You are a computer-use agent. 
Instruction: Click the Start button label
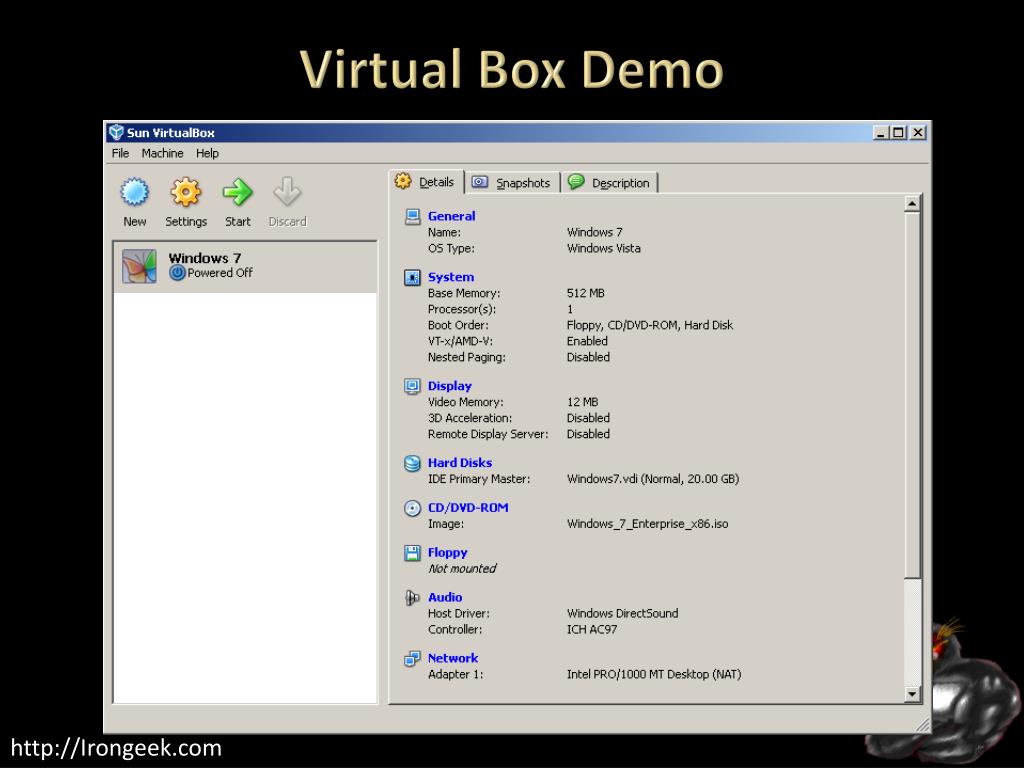[x=237, y=222]
